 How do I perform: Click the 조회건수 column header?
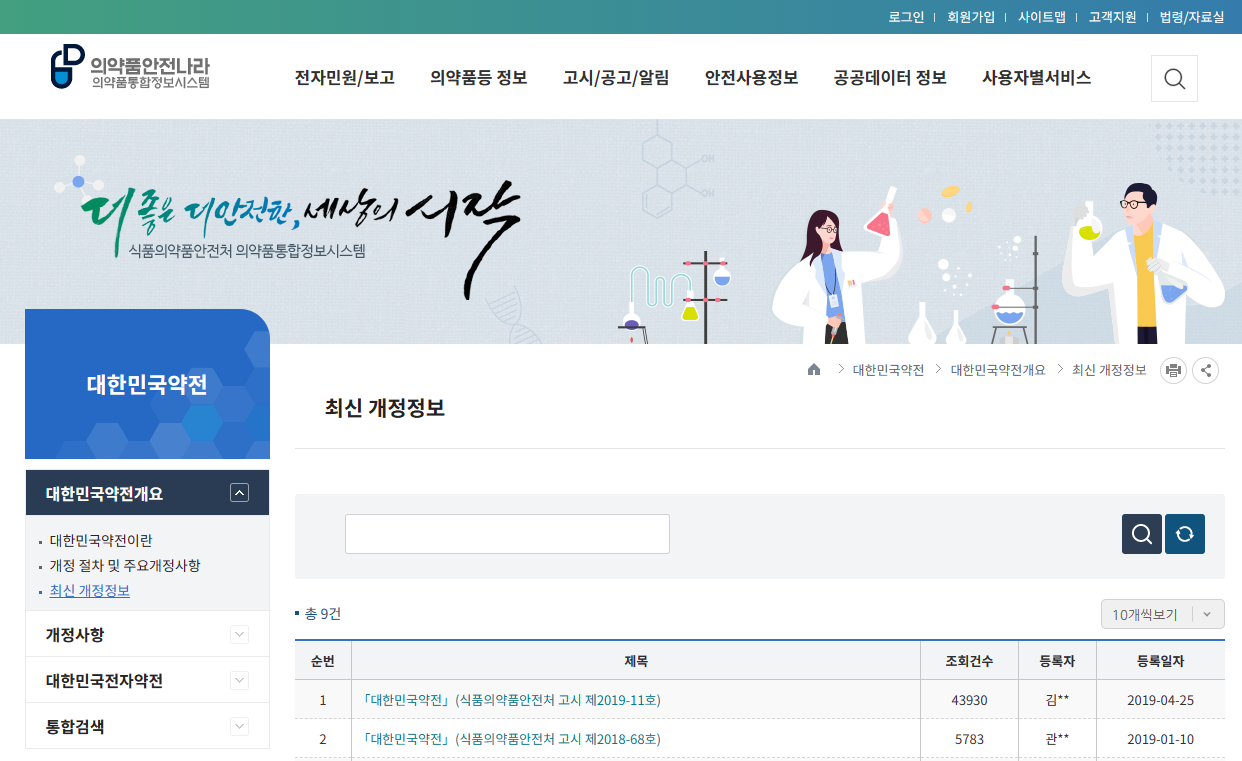tap(969, 661)
